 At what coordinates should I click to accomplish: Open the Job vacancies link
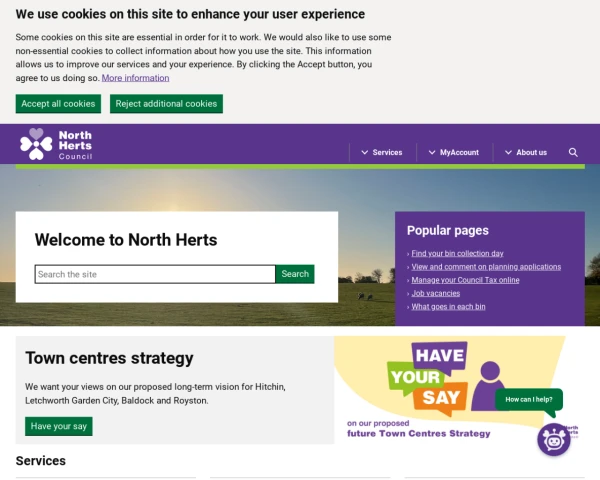pos(435,293)
